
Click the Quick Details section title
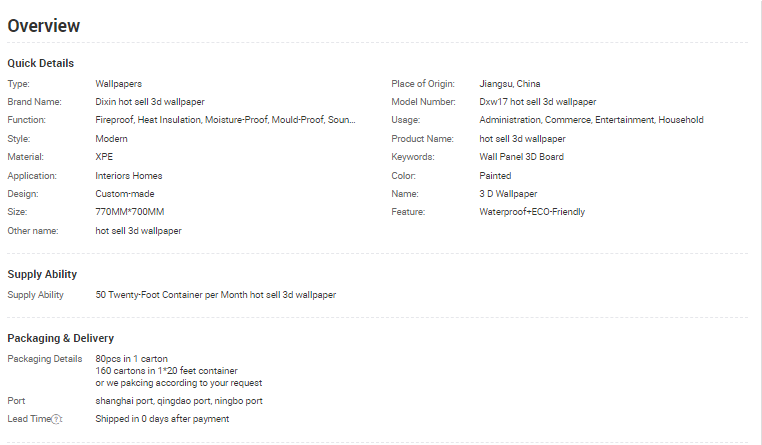(41, 63)
